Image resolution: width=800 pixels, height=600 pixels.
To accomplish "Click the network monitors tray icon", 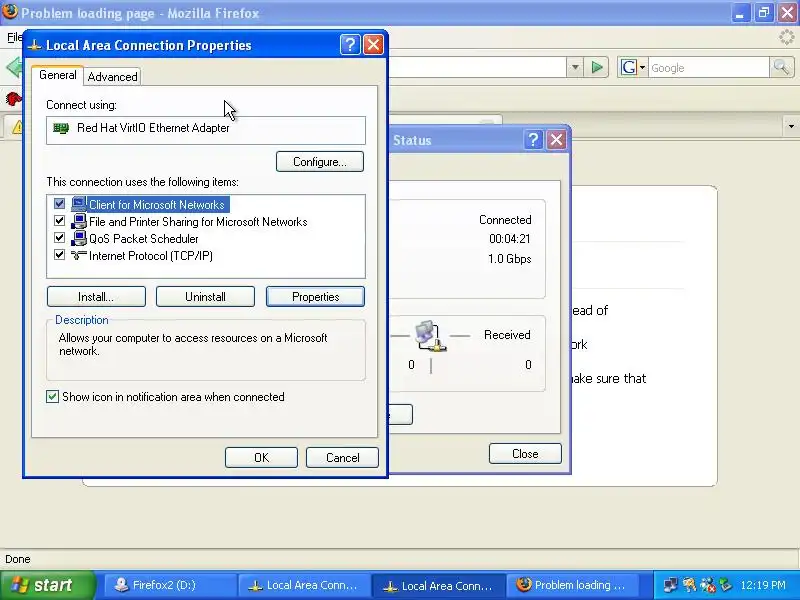I will 670,585.
